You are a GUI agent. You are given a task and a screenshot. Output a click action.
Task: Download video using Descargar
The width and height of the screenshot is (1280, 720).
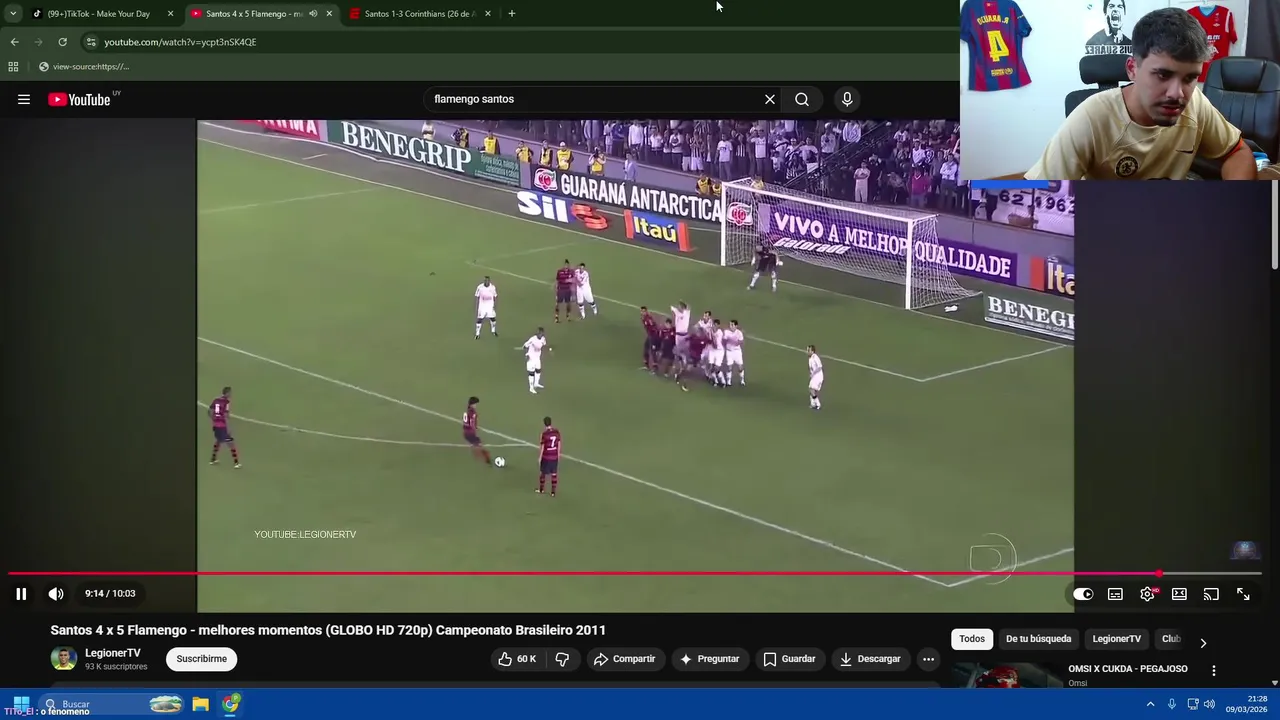pyautogui.click(x=871, y=659)
